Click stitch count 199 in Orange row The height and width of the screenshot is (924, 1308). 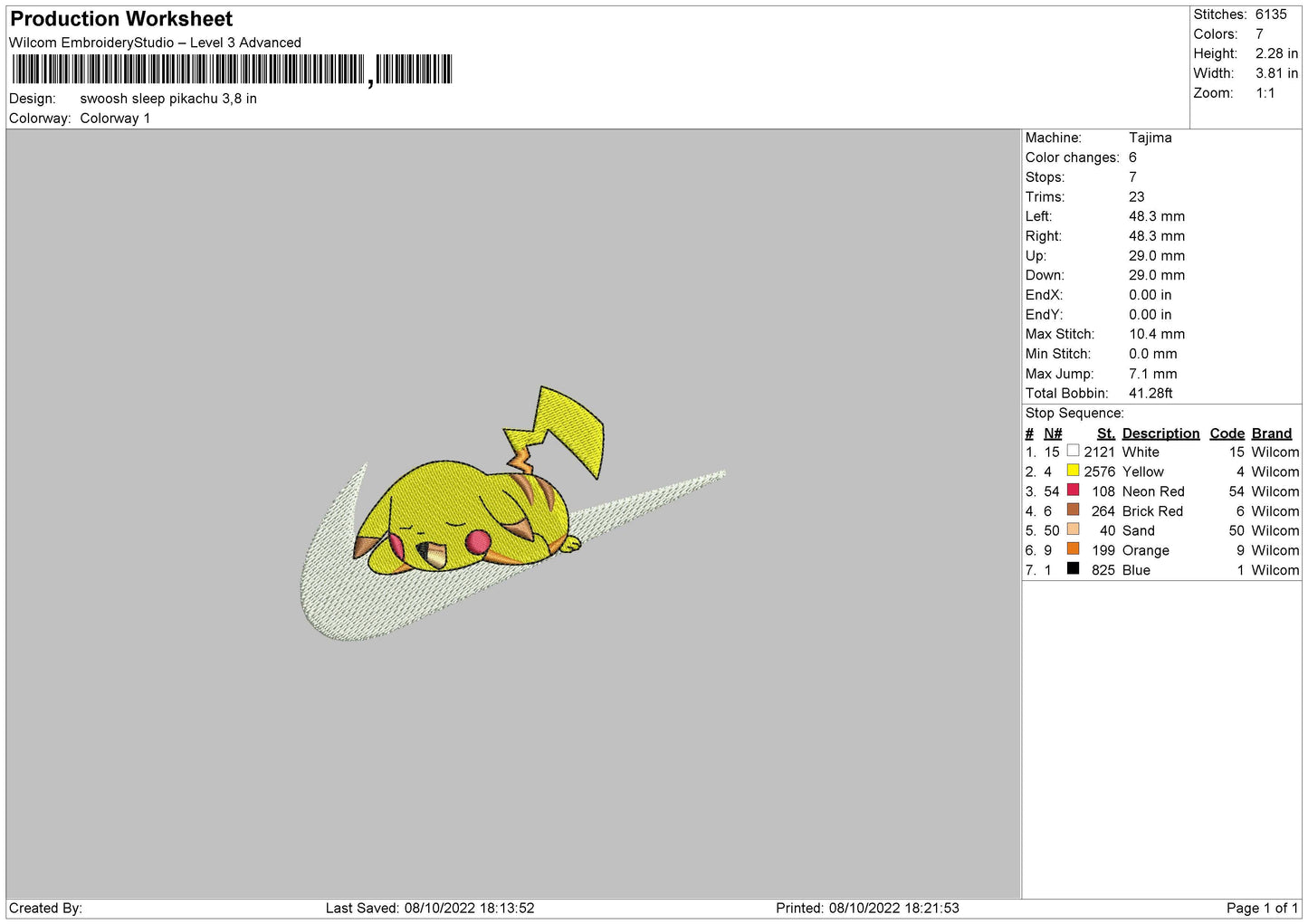click(1103, 551)
